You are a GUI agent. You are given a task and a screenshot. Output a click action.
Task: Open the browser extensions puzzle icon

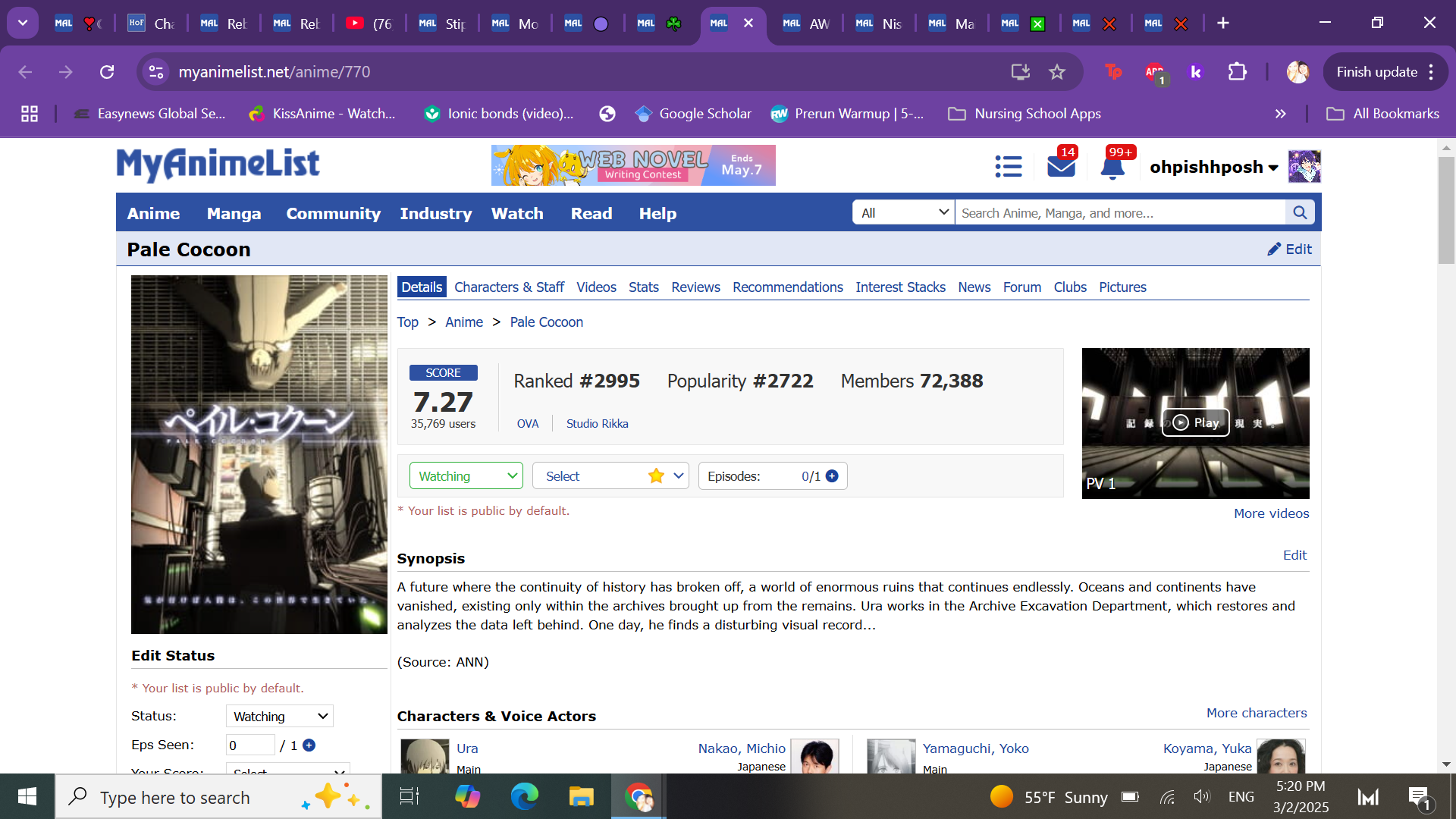point(1237,72)
